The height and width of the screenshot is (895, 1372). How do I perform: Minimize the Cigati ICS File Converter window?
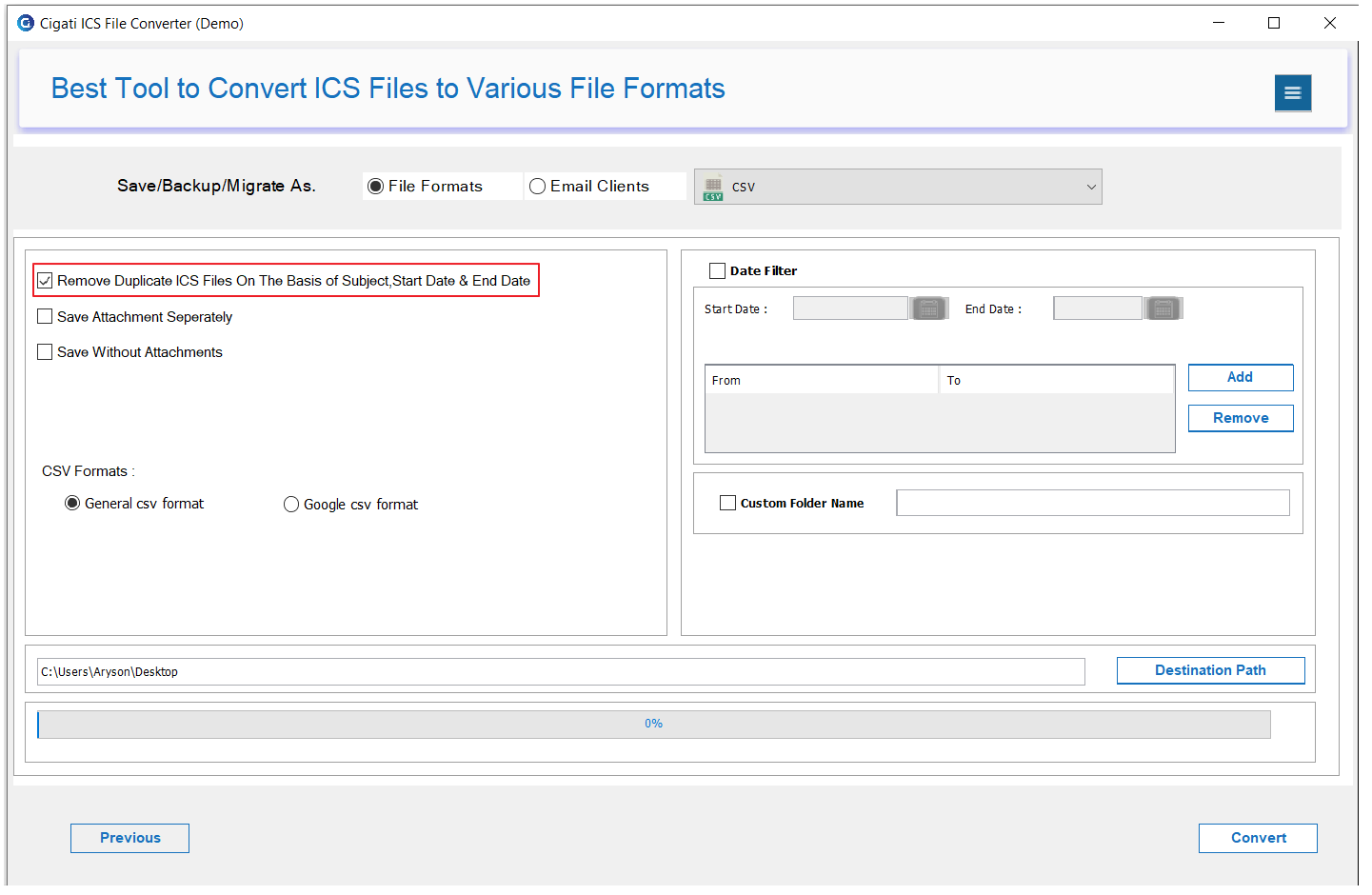(x=1219, y=23)
